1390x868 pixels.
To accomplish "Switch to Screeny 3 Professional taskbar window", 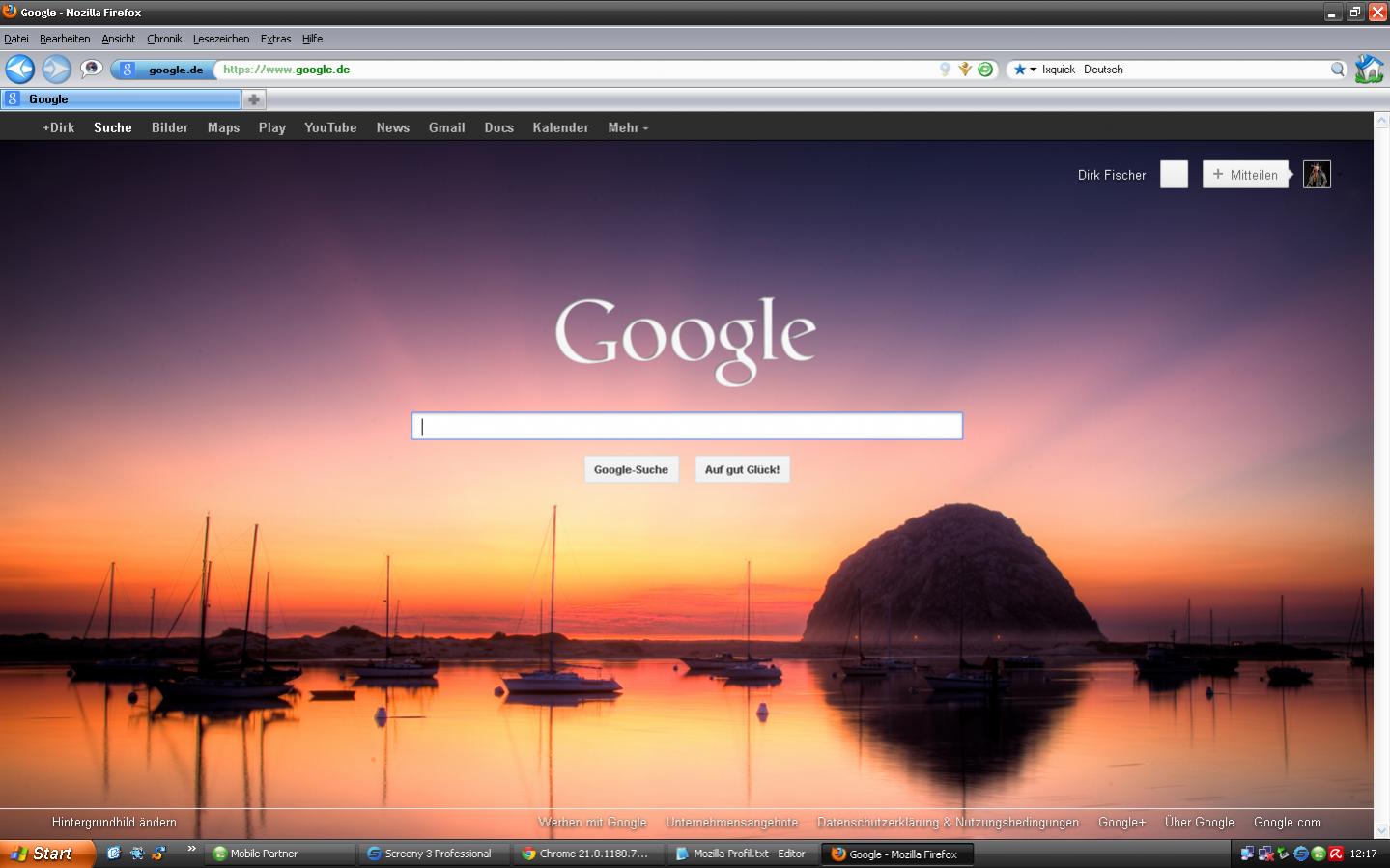I will (x=434, y=854).
